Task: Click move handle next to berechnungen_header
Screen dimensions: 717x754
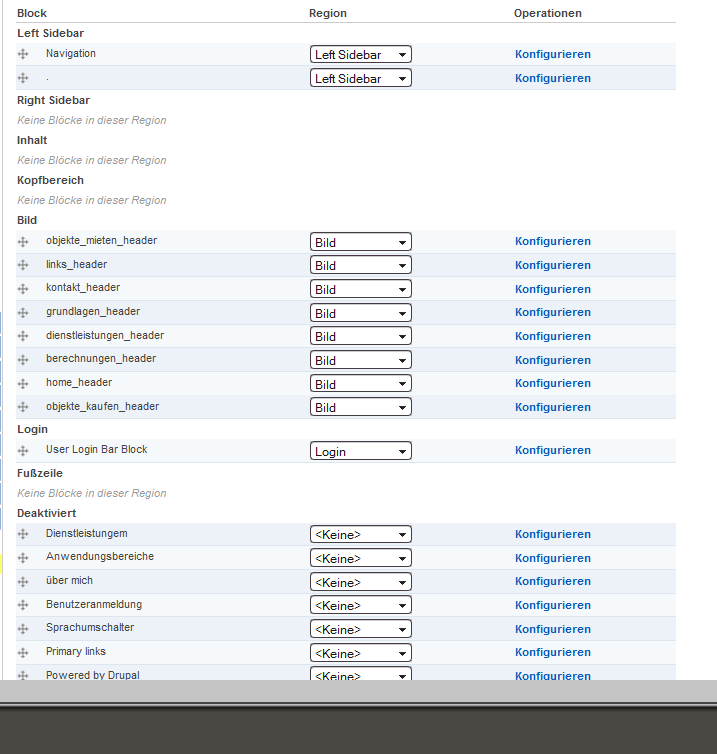Action: point(23,360)
